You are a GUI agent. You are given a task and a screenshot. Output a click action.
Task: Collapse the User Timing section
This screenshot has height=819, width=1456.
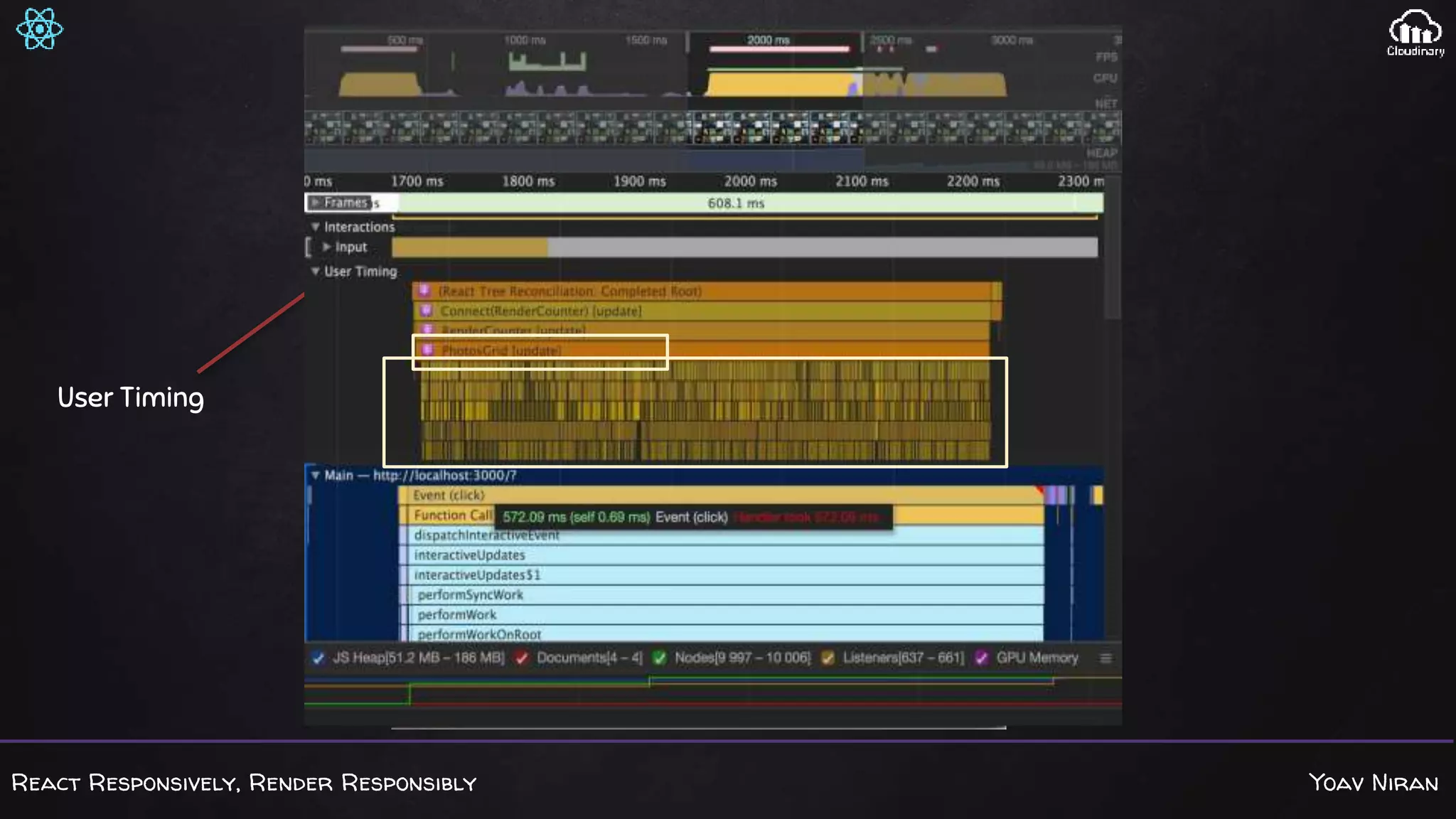click(315, 272)
